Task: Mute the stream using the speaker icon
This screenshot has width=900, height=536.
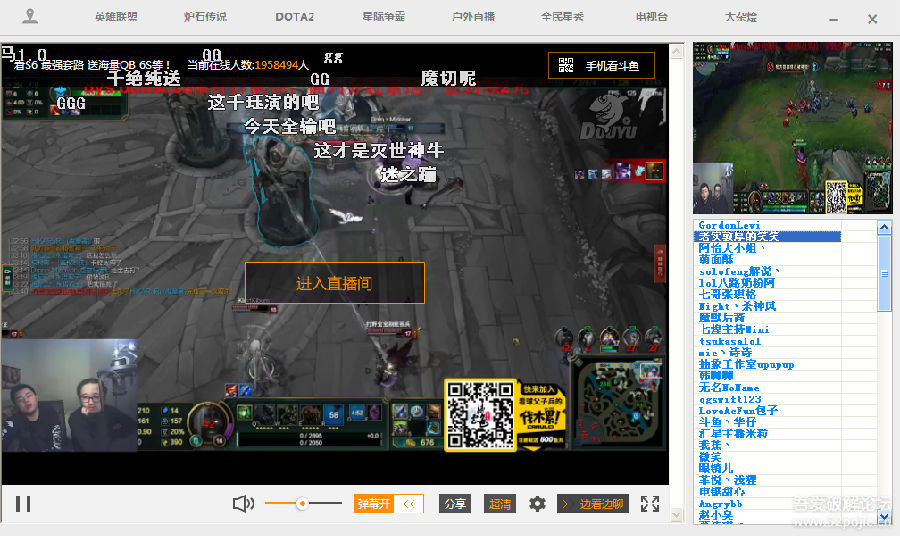Action: 243,504
